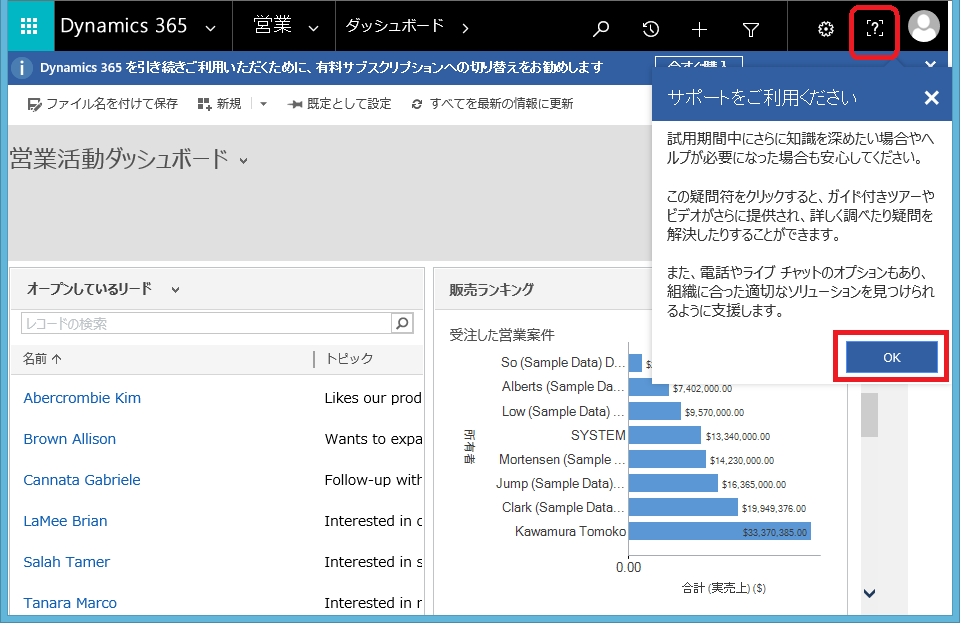Open the app launcher waffle menu
Image resolution: width=960 pixels, height=623 pixels.
click(29, 26)
